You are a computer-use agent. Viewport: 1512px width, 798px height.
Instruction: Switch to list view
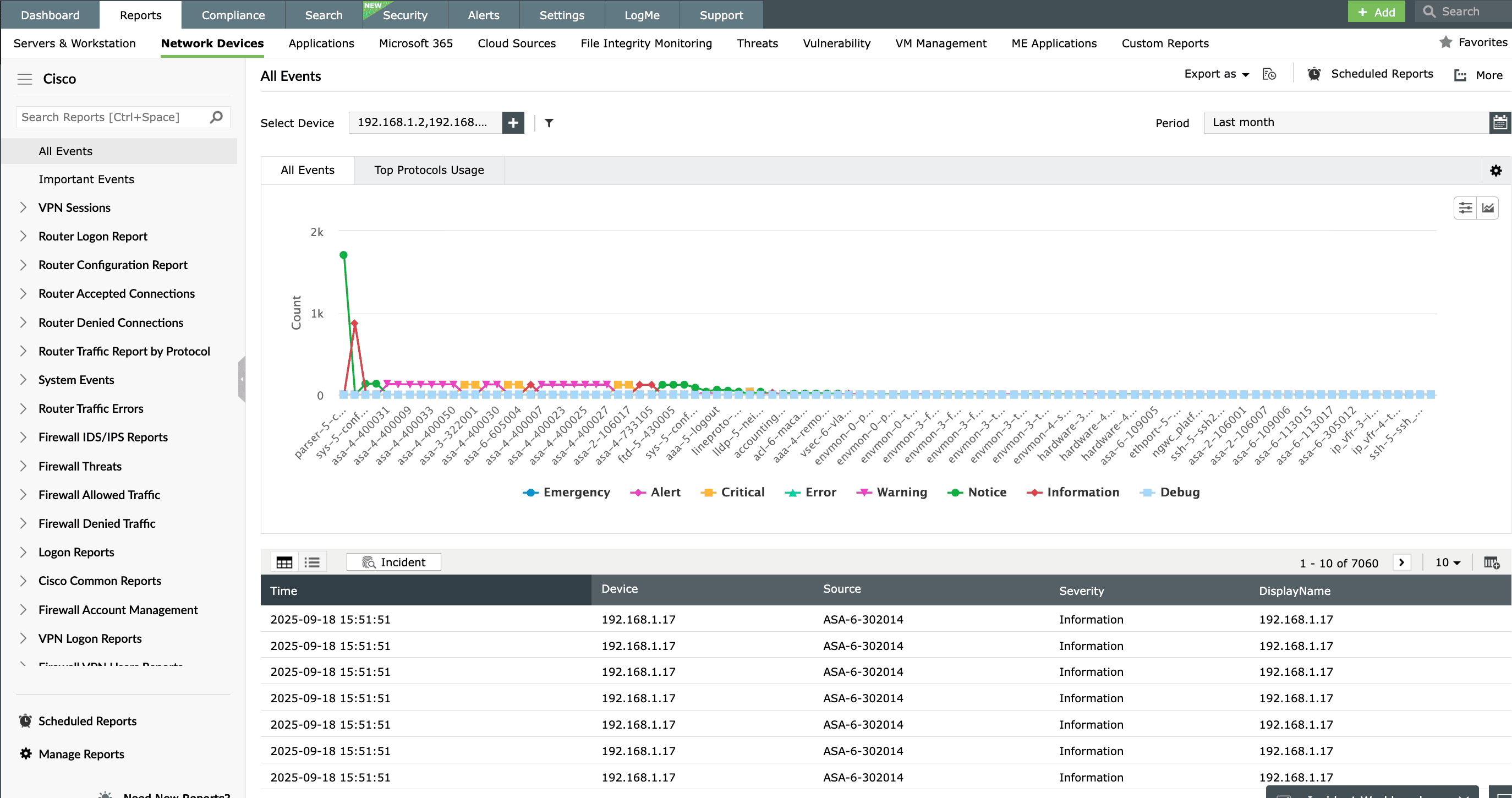313,562
